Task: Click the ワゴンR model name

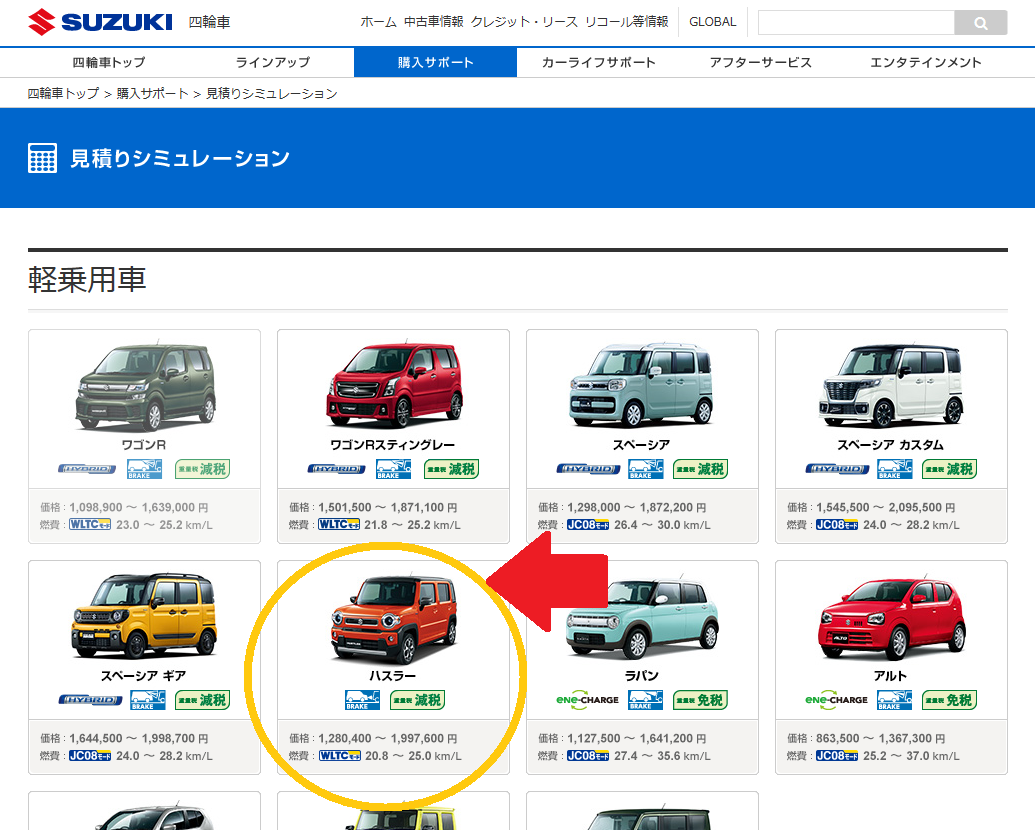Action: click(x=144, y=445)
